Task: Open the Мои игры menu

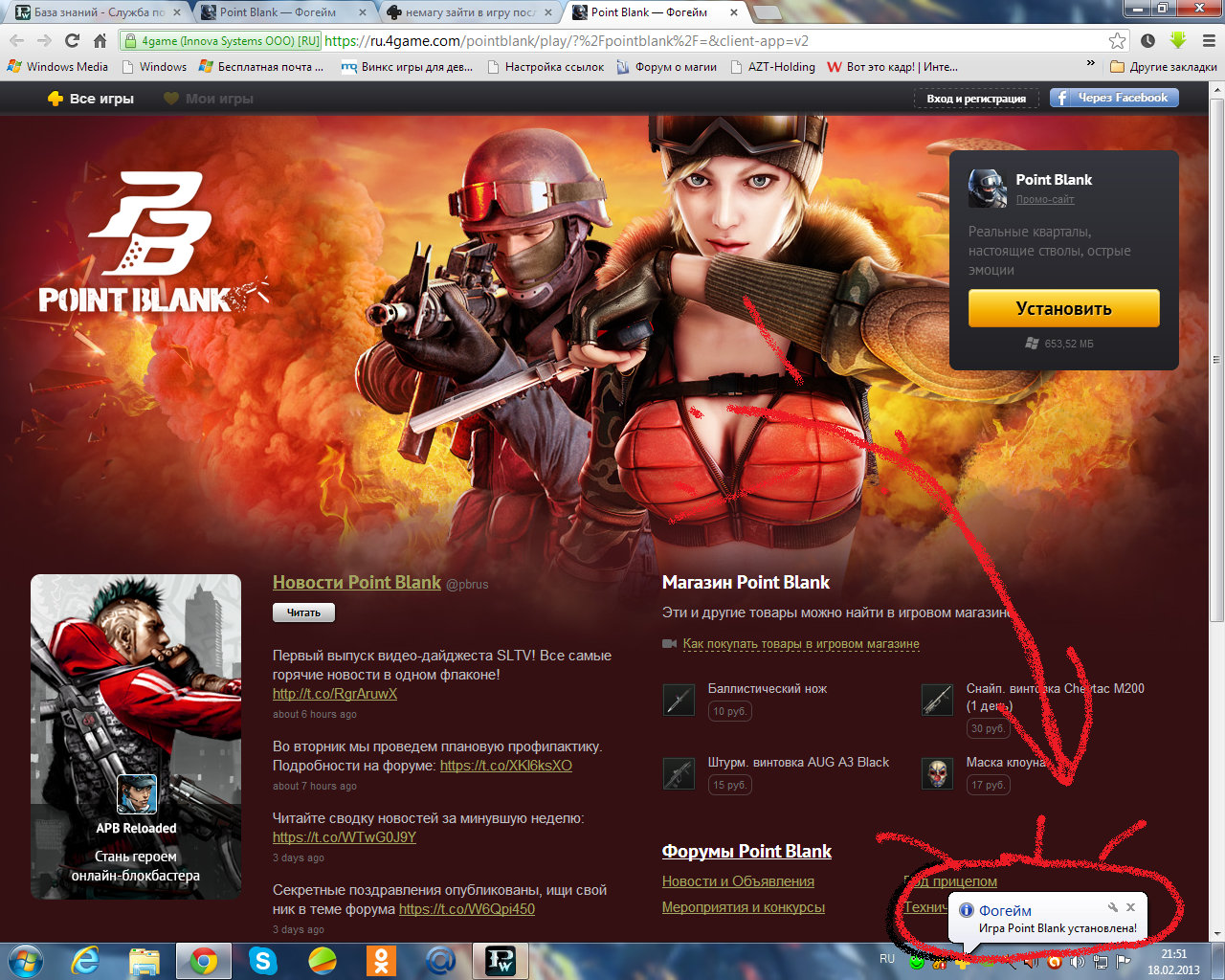Action: coord(209,99)
